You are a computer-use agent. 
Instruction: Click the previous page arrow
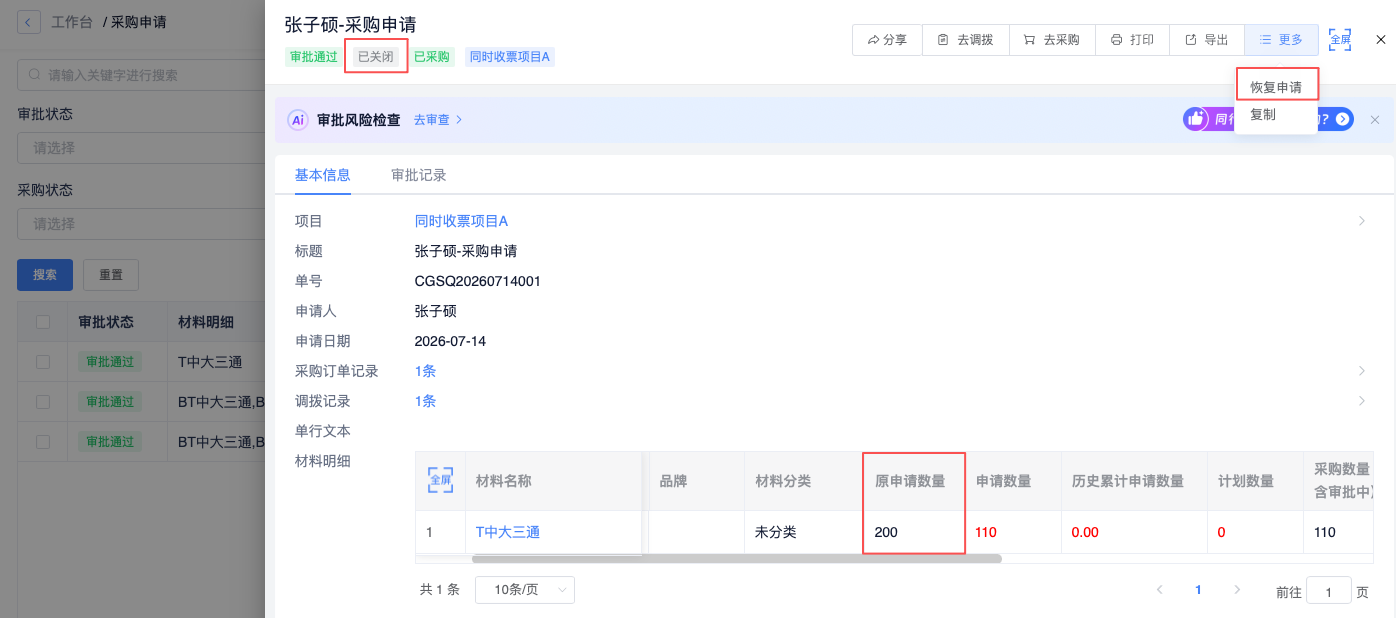[1160, 590]
